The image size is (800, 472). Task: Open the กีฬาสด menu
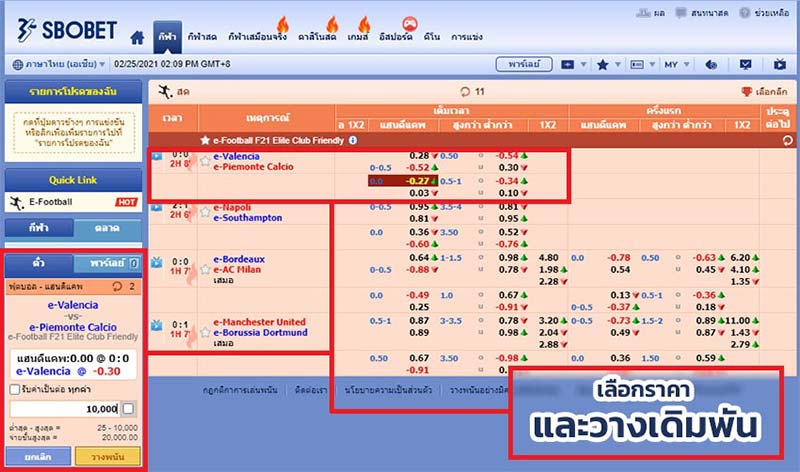tap(202, 37)
